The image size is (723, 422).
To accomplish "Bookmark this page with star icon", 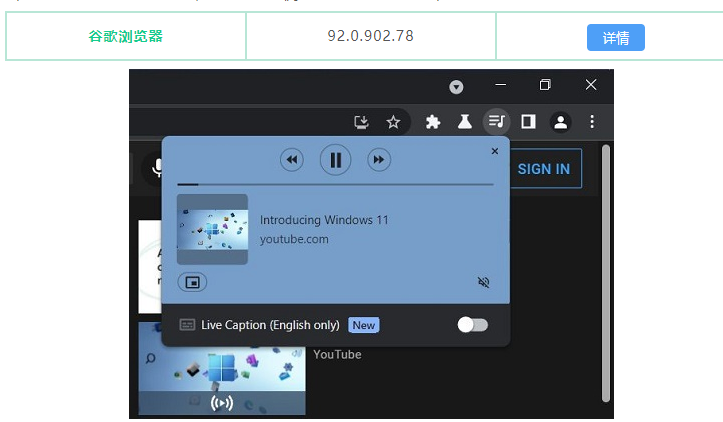I will (393, 122).
